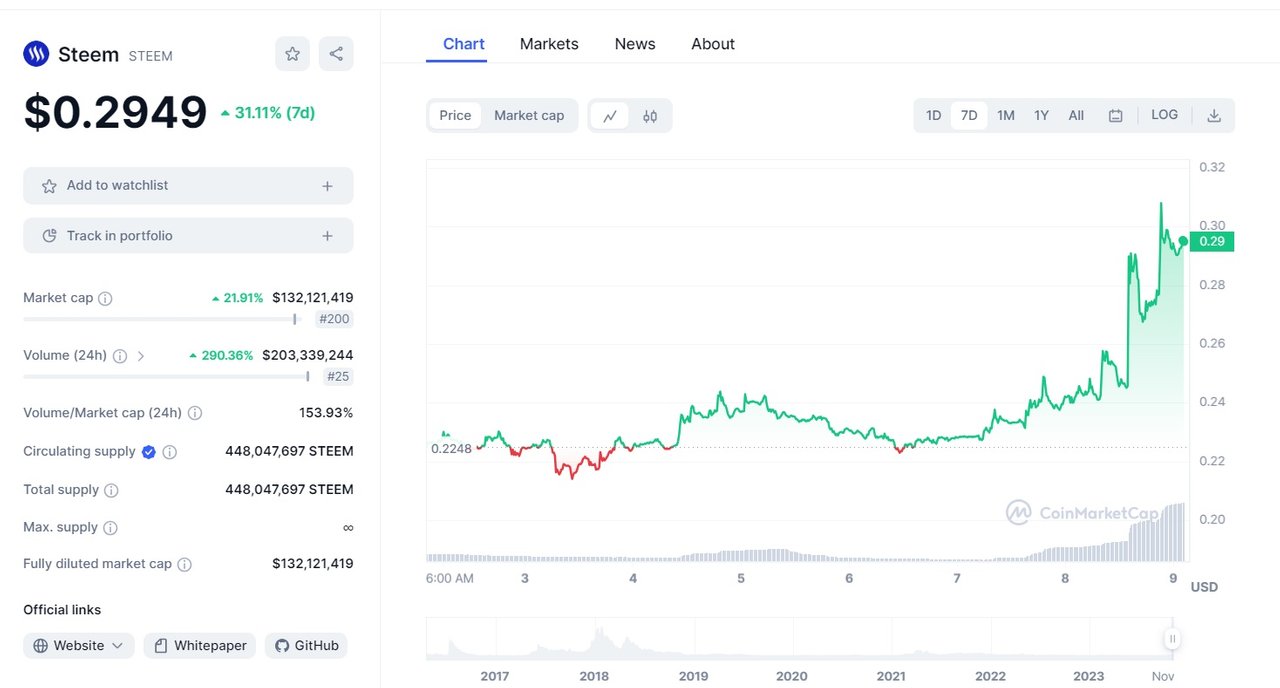Set chart range to 1Y
Viewport: 1280px width, 688px height.
(x=1041, y=116)
